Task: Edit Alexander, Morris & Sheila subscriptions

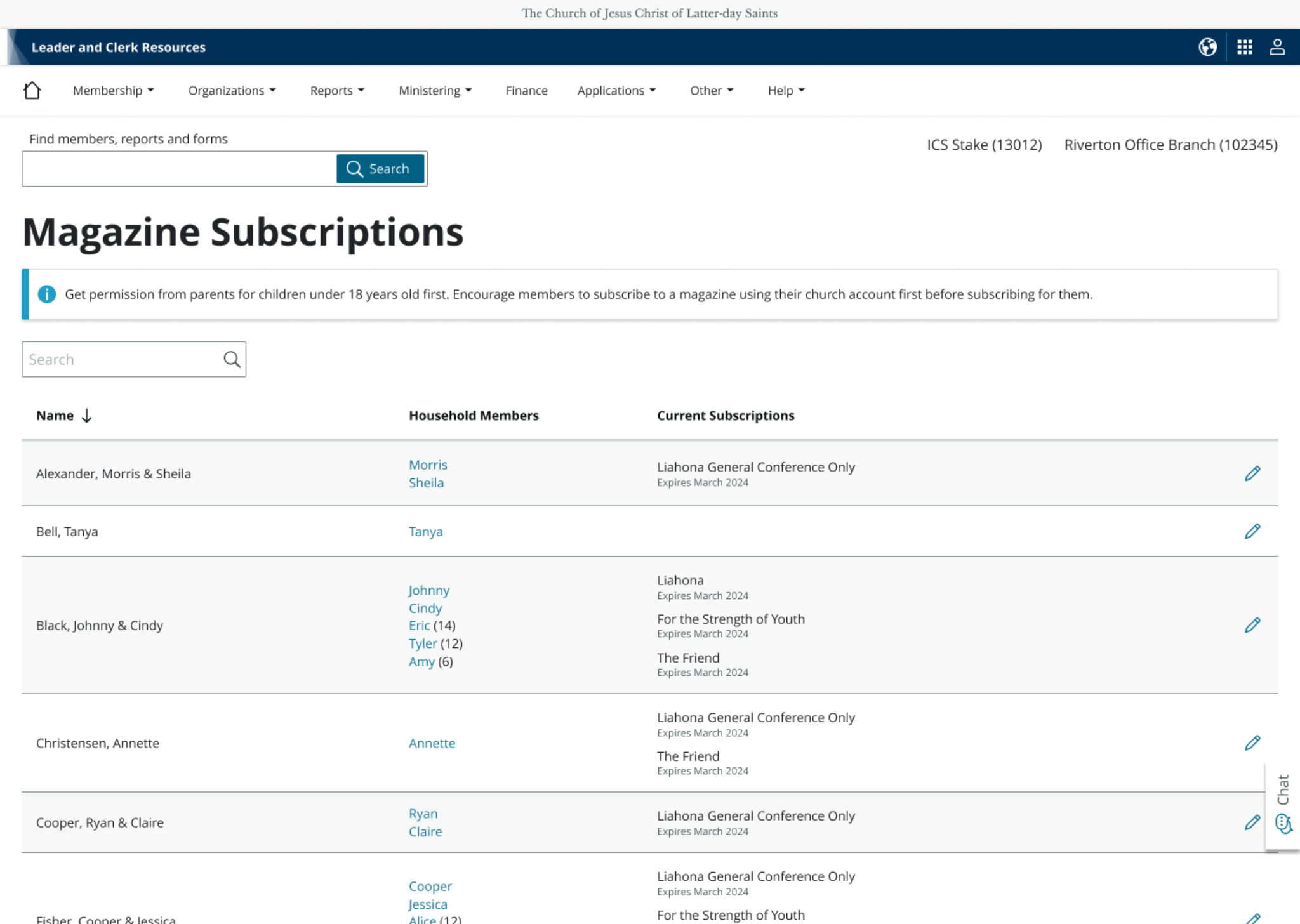Action: tap(1252, 473)
